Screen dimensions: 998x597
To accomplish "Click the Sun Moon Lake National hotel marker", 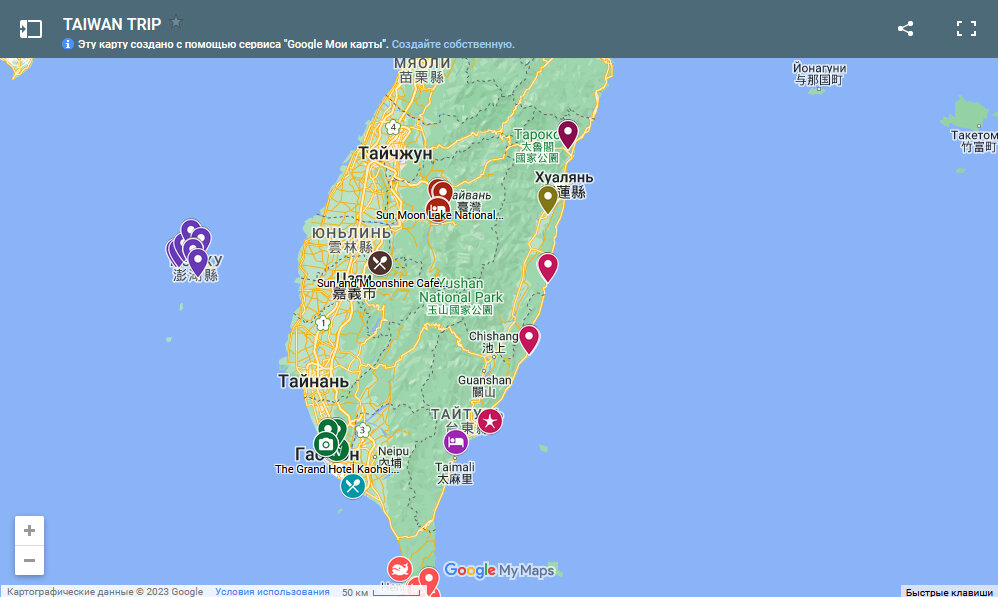I will 438,209.
